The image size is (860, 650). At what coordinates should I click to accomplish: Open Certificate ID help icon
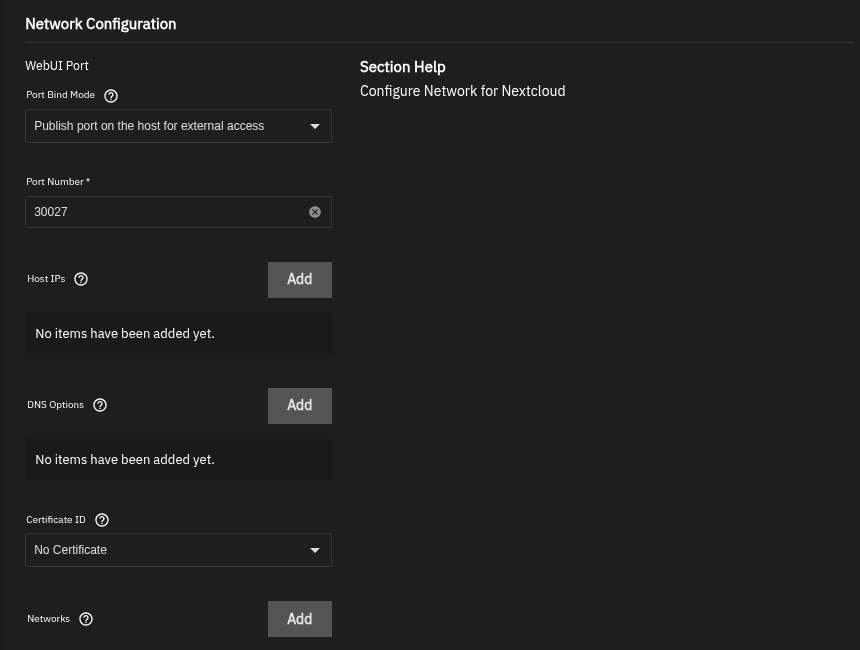102,520
